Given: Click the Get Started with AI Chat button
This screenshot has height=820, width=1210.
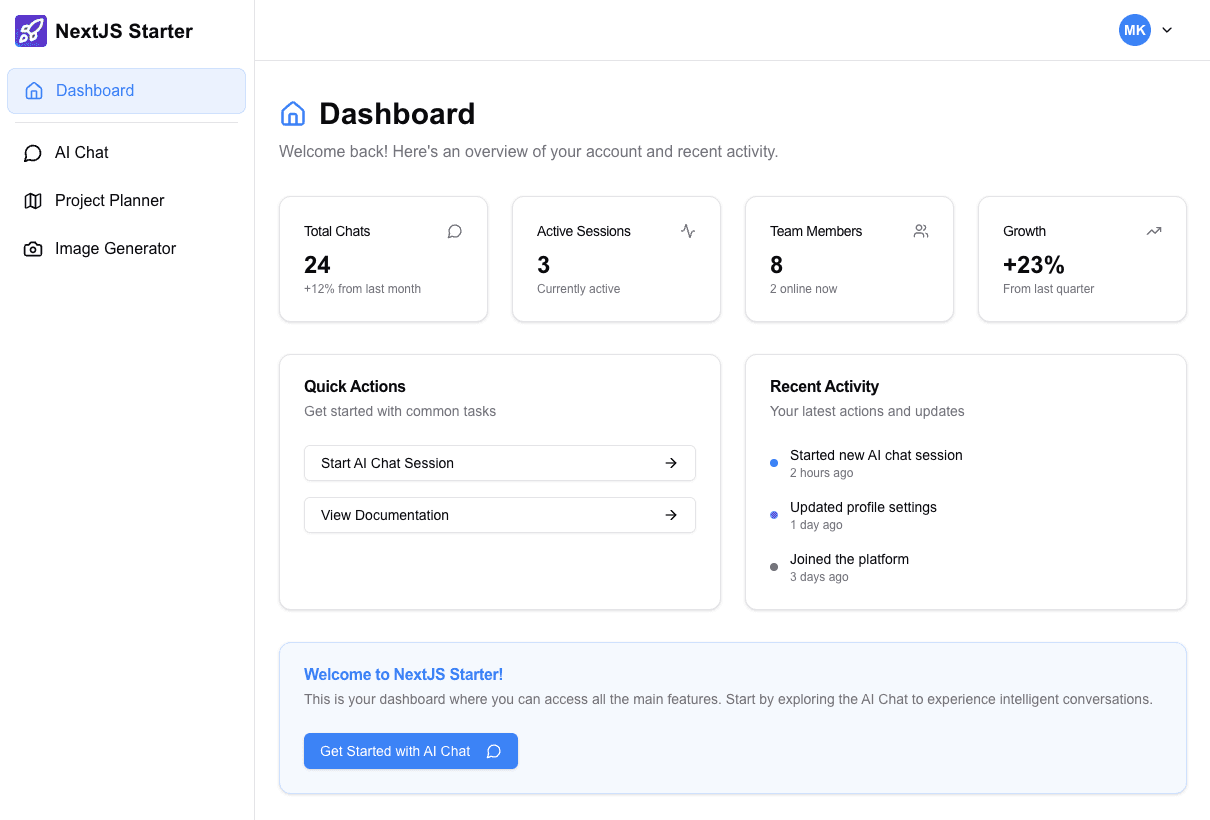Looking at the screenshot, I should click(x=410, y=751).
